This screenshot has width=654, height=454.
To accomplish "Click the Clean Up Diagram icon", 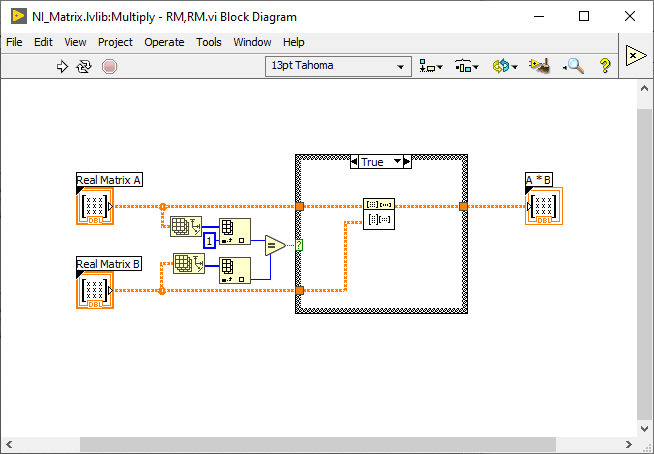I will [x=541, y=66].
